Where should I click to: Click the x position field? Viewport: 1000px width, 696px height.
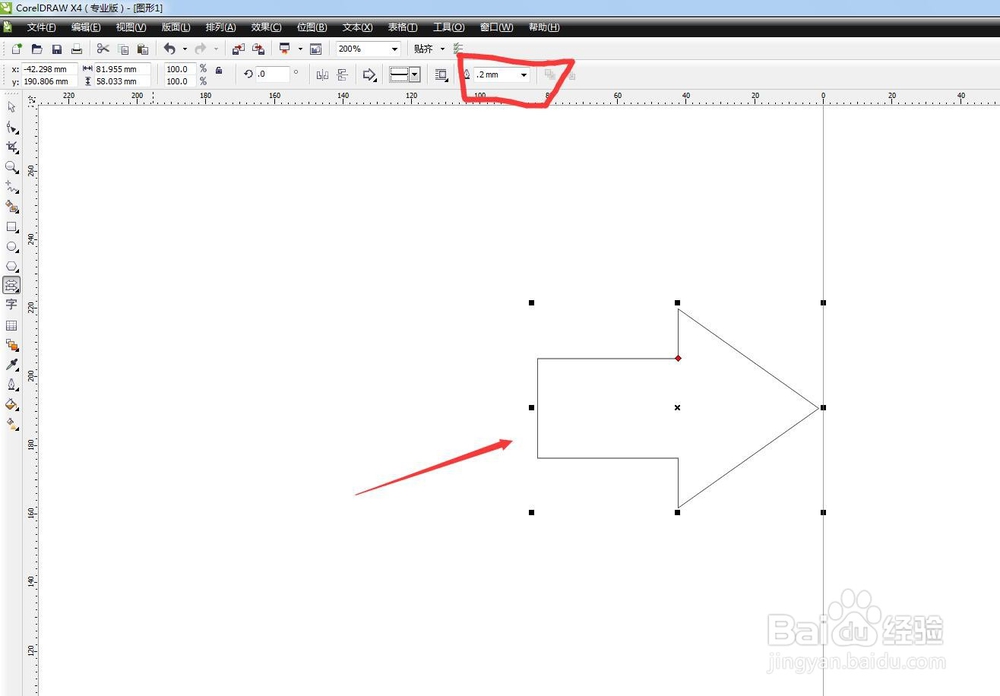coord(49,69)
